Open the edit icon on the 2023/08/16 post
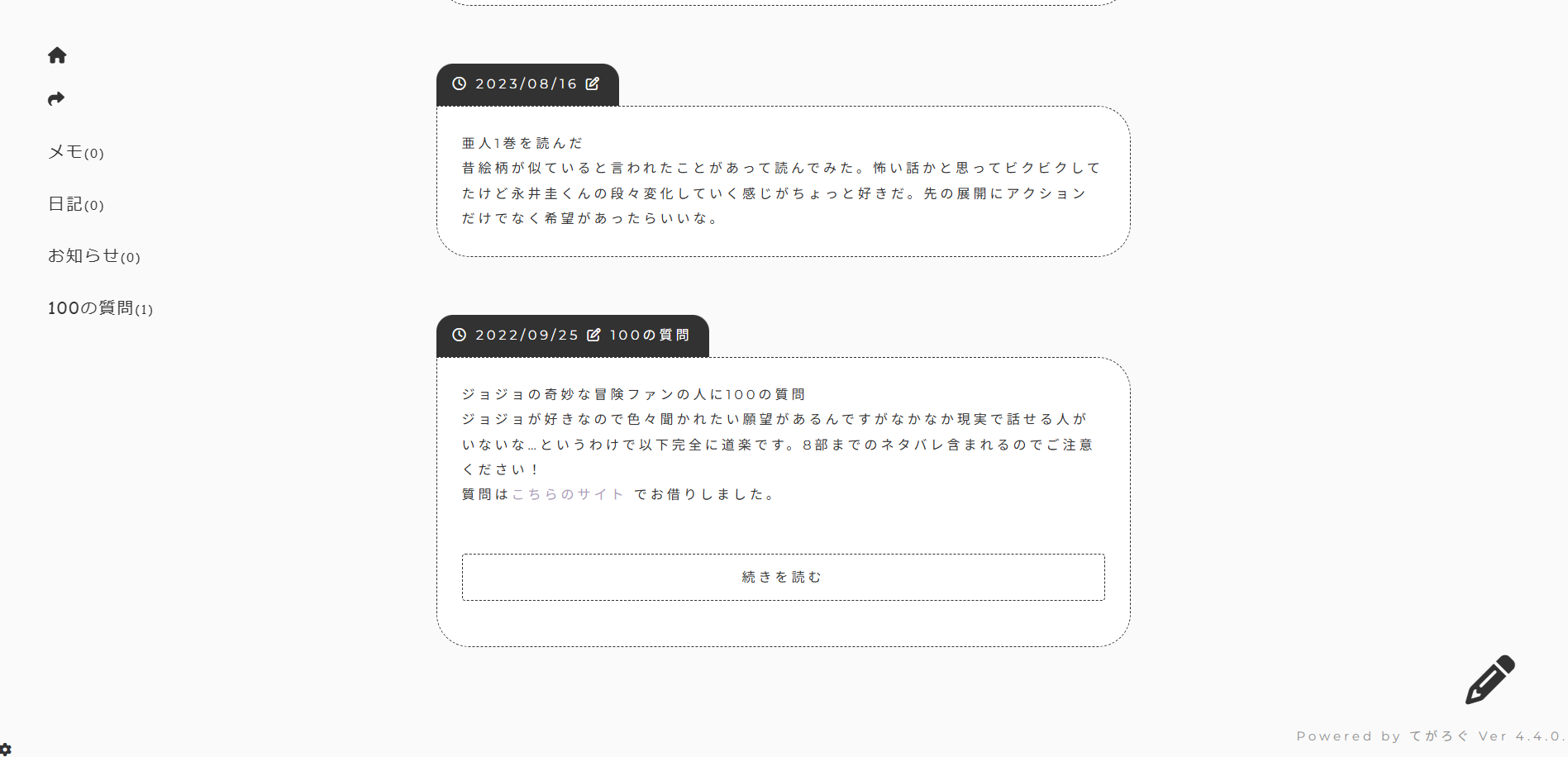1568x757 pixels. pos(593,83)
